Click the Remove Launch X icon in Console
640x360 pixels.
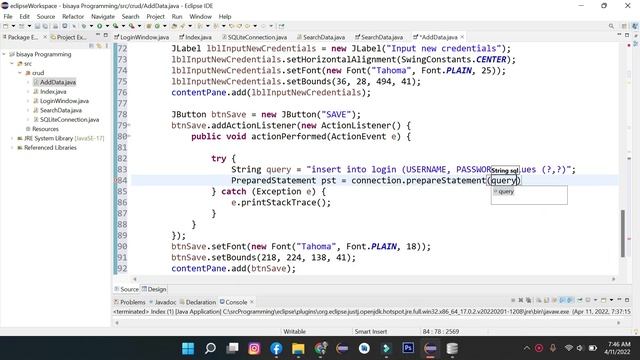[521, 300]
